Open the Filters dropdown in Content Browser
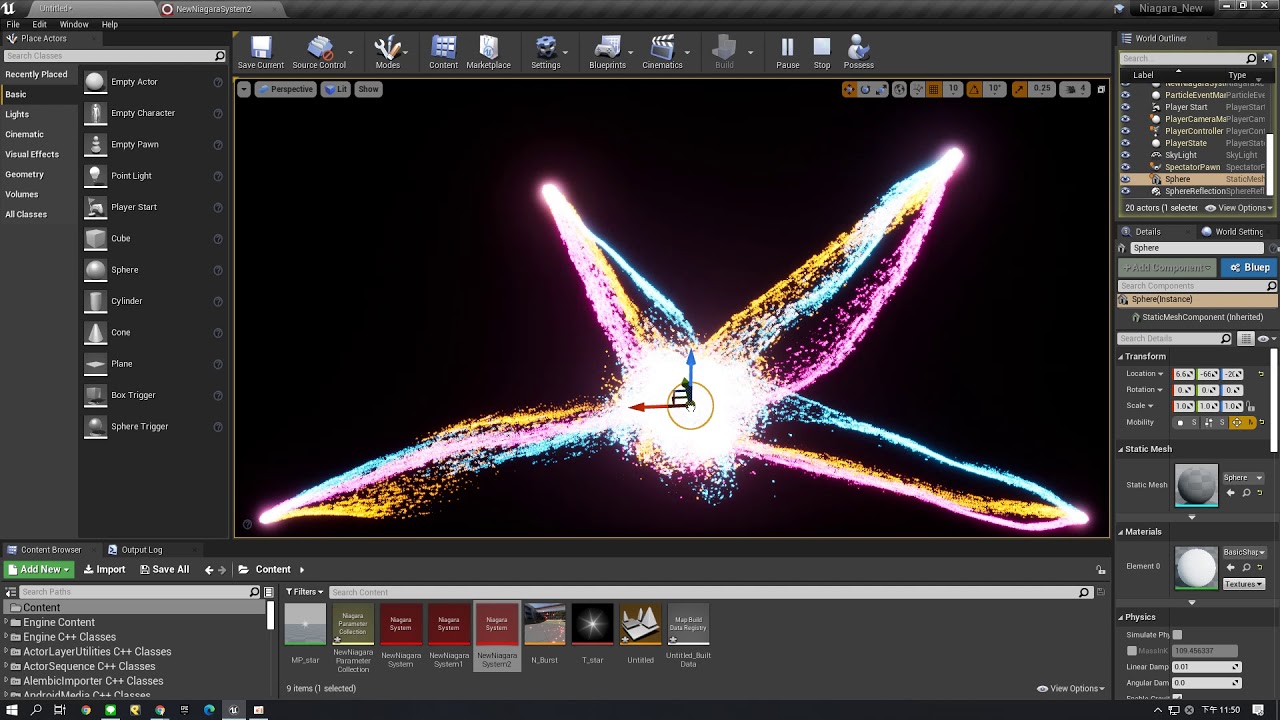Viewport: 1280px width, 720px height. tap(305, 592)
